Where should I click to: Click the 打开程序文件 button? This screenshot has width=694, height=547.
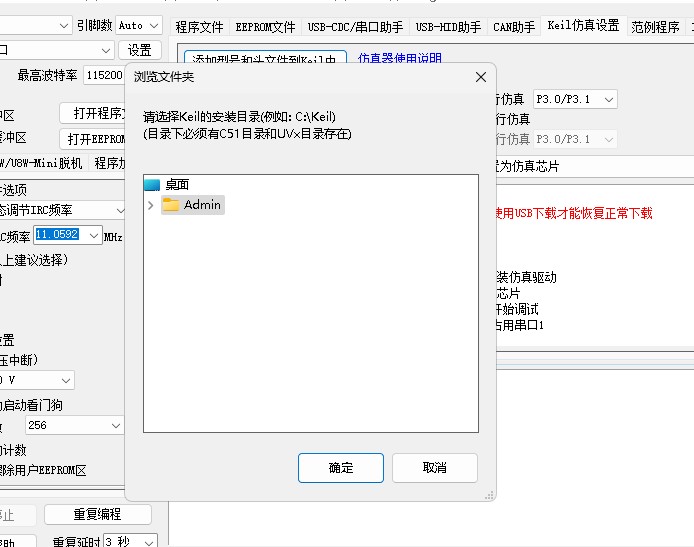[93, 113]
